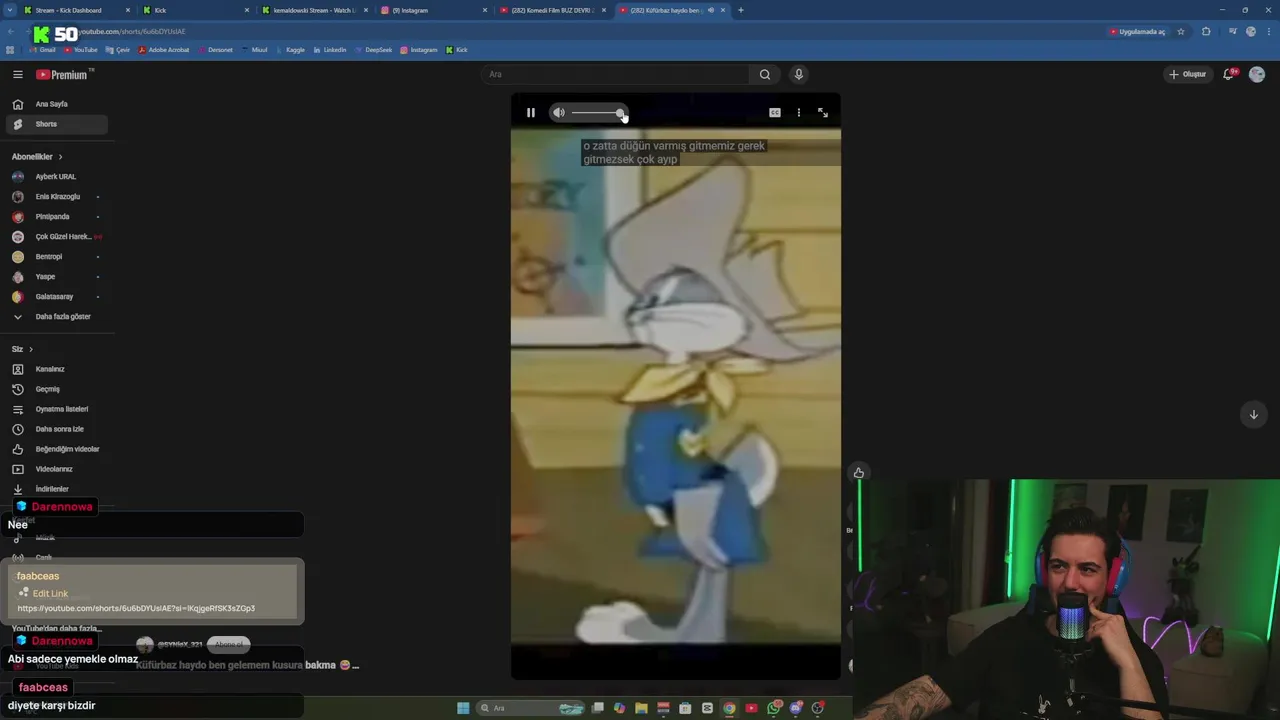Screen dimensions: 1280x720
Task: Open the Adobe Acrobat bookmark
Action: tap(163, 50)
